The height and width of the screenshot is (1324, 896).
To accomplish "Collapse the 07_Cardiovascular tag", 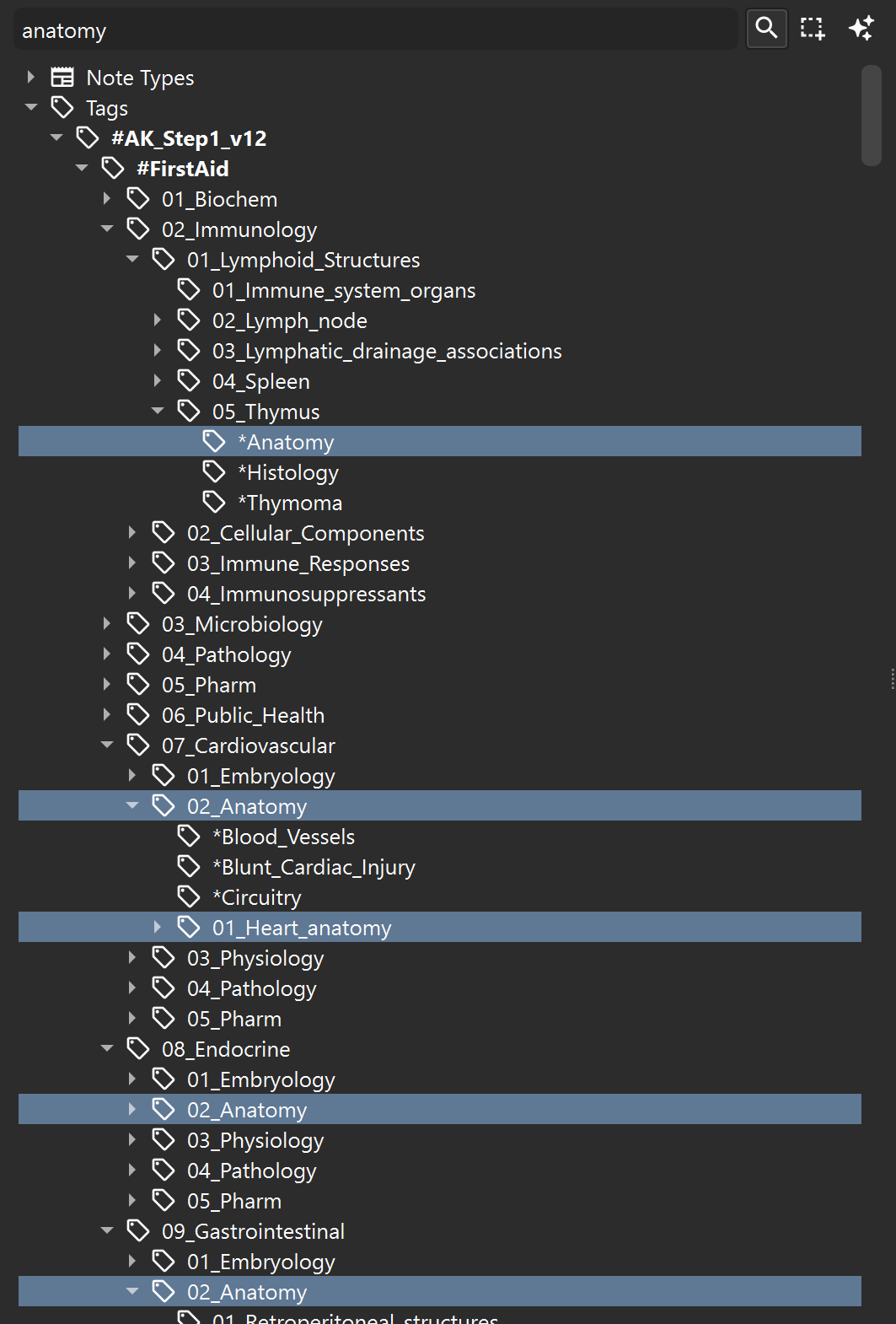I will (107, 745).
